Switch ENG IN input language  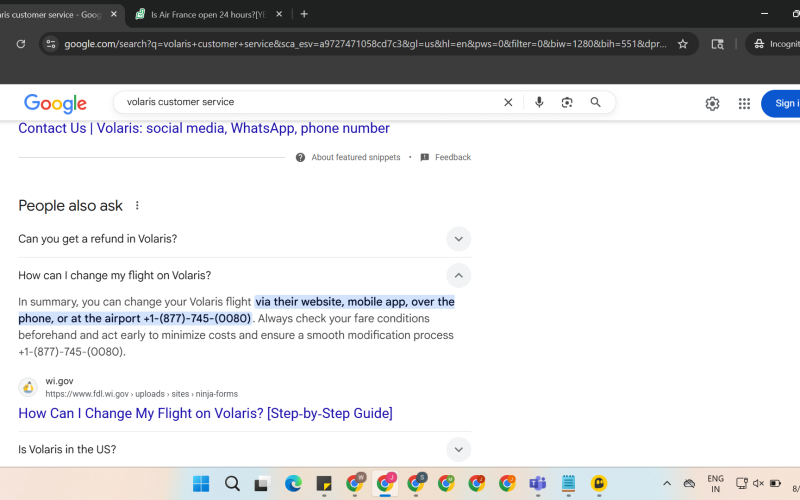click(715, 484)
